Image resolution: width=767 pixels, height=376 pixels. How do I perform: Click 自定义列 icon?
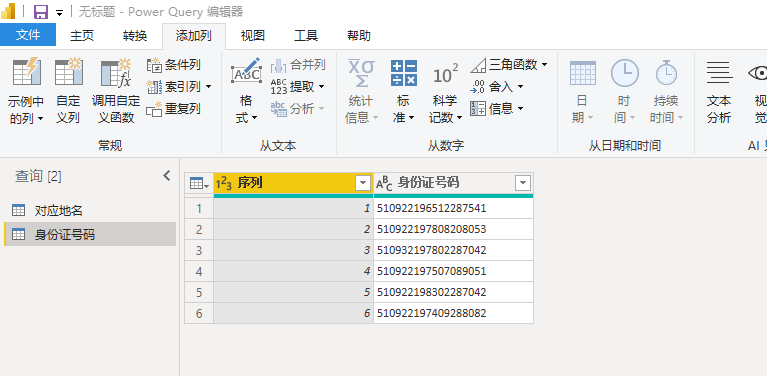(x=68, y=72)
